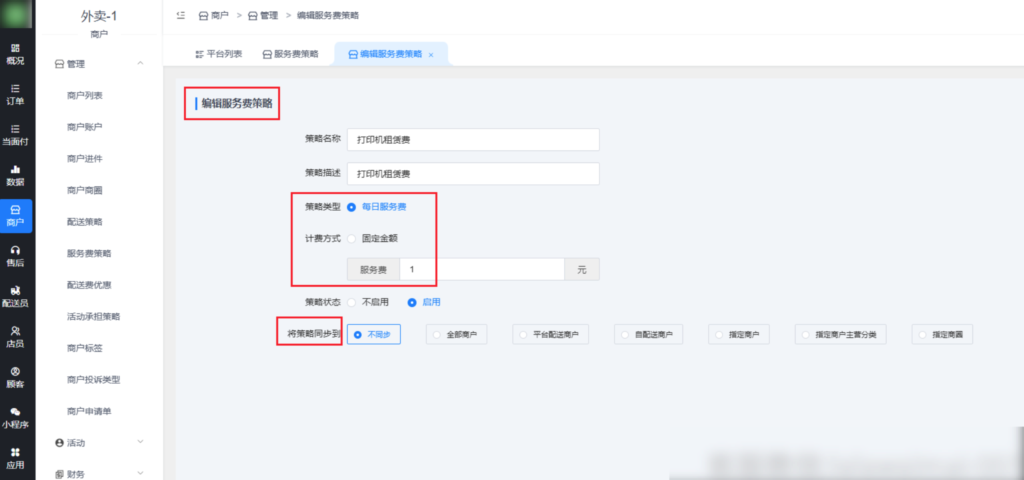Image resolution: width=1024 pixels, height=480 pixels.
Task: Expand the 活动 menu section
Action: (140, 442)
